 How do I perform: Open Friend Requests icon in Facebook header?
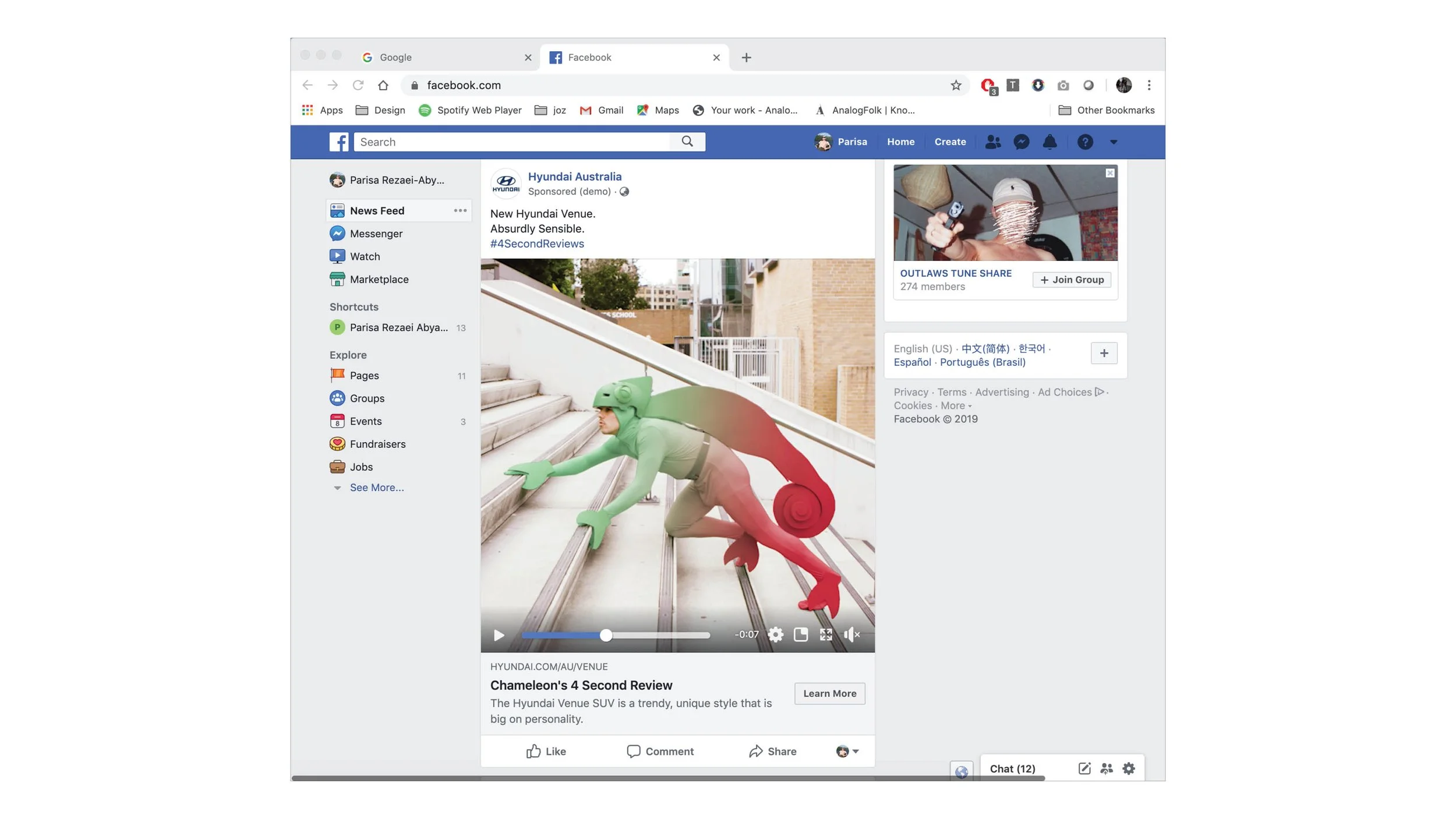pyautogui.click(x=993, y=142)
